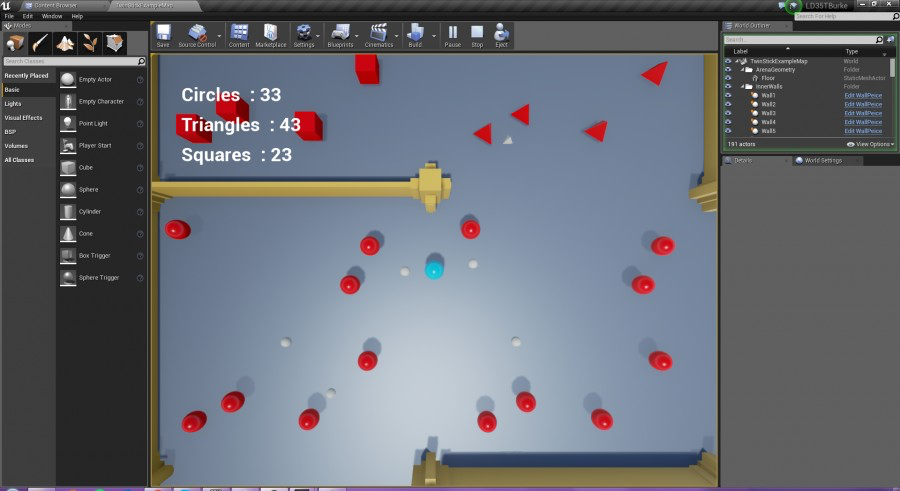Switch to the World Settings tab
This screenshot has width=900, height=491.
823,160
